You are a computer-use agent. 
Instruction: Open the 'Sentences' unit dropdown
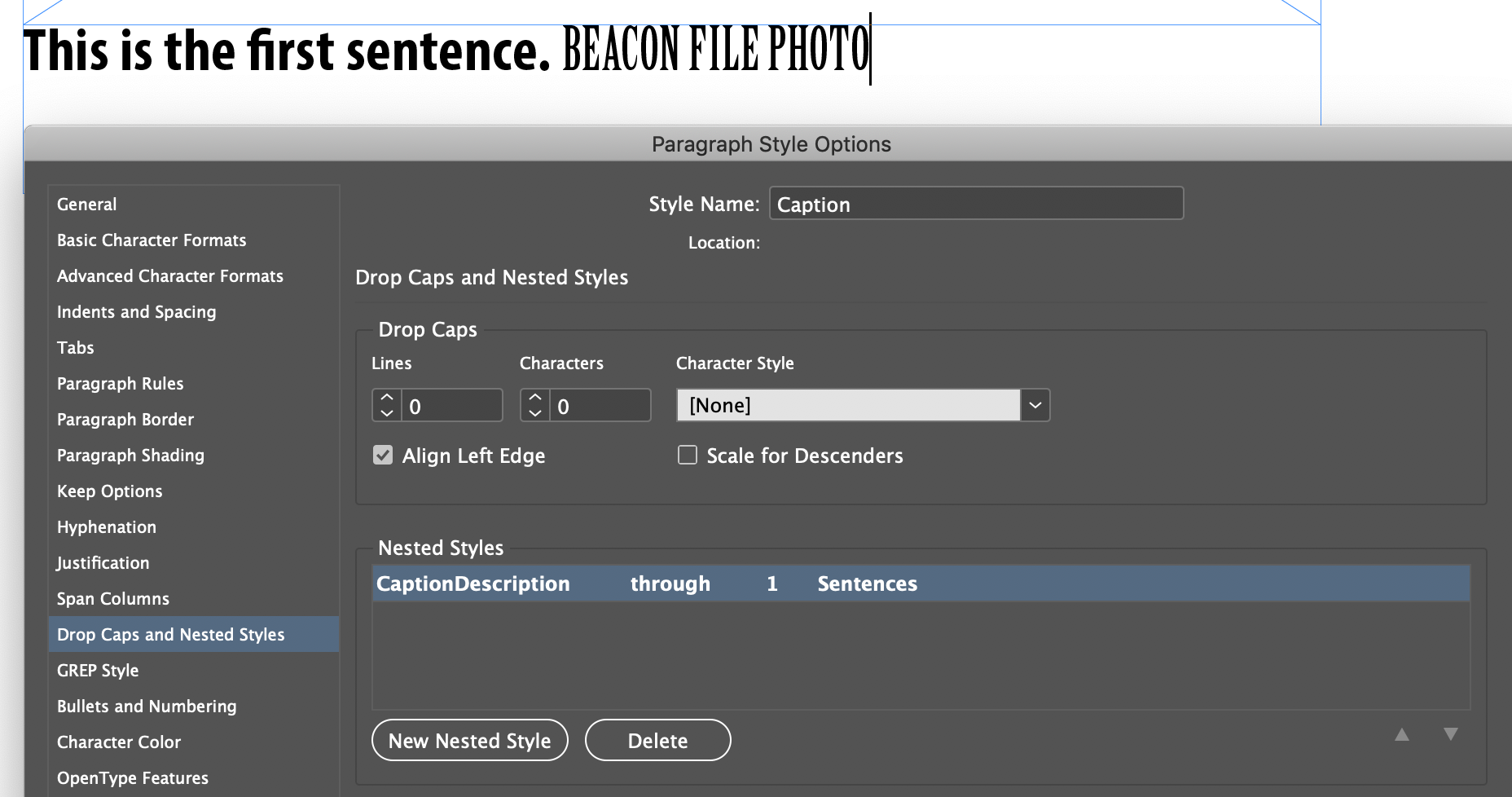[867, 583]
